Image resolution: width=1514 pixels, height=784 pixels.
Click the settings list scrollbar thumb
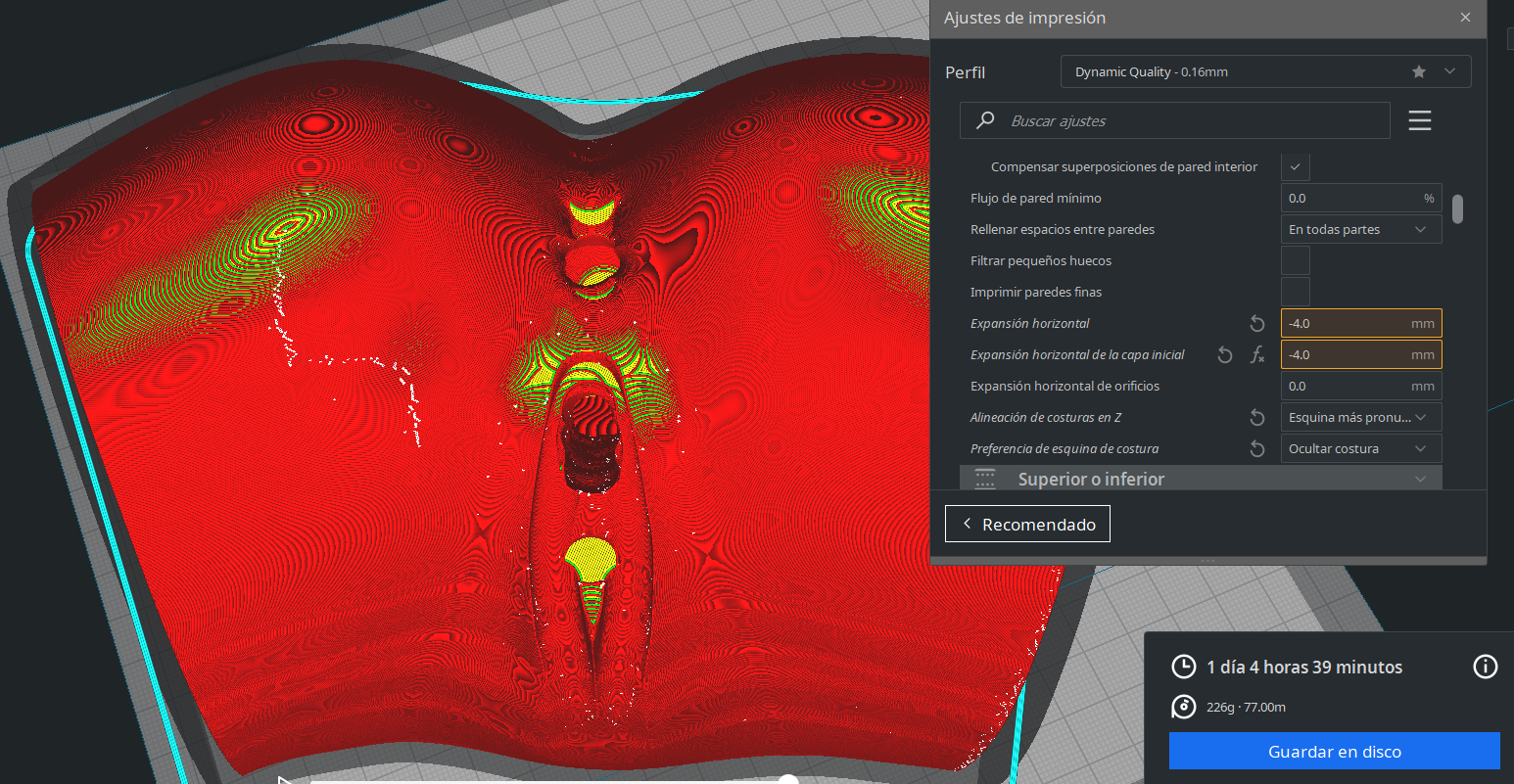[1458, 208]
